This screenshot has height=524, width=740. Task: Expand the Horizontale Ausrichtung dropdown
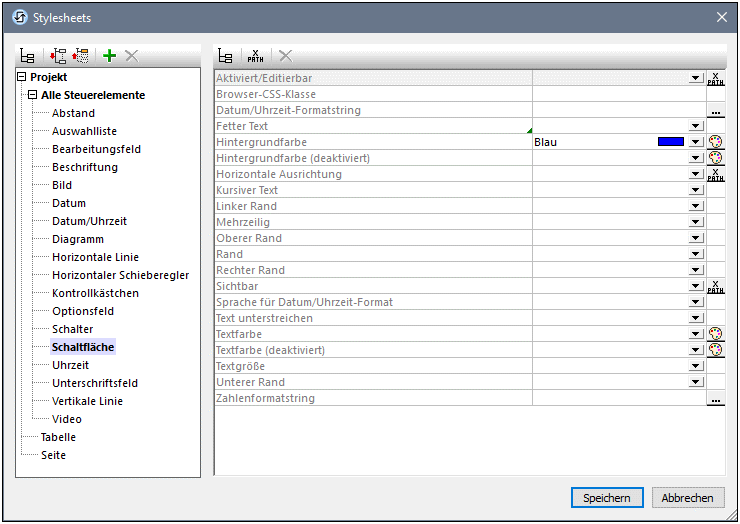pos(695,174)
